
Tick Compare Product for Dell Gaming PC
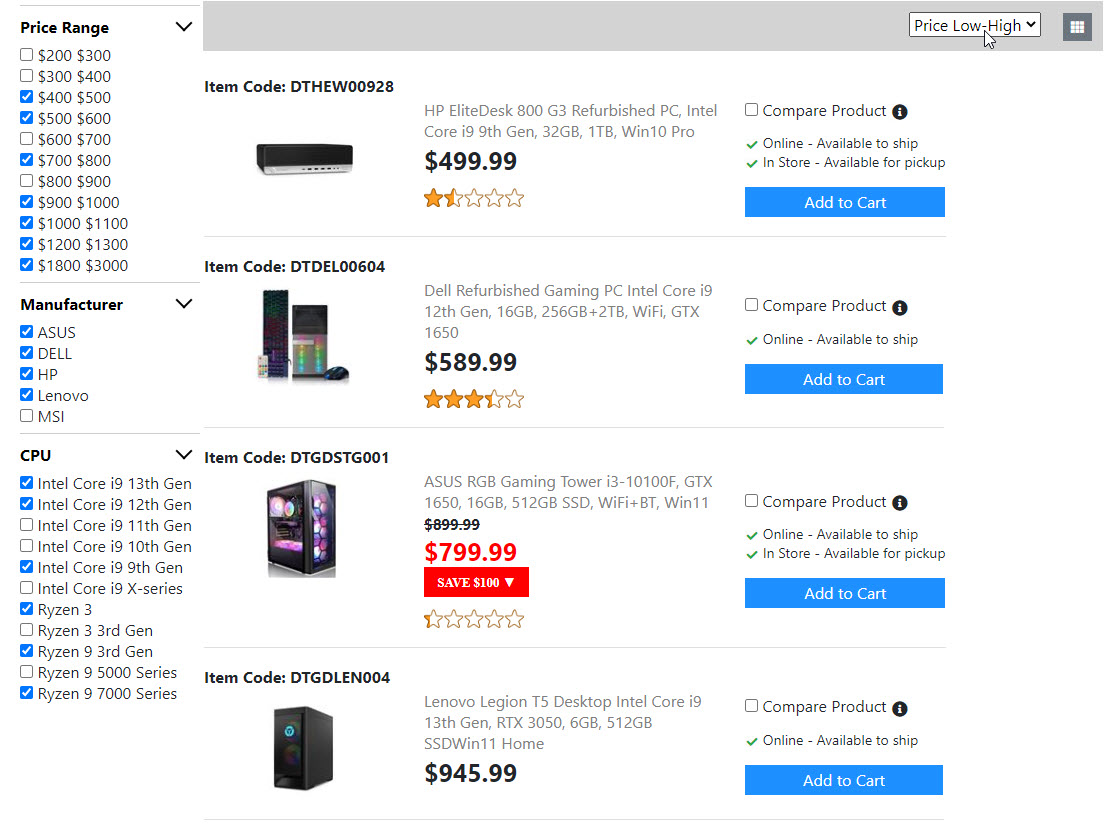click(x=752, y=305)
